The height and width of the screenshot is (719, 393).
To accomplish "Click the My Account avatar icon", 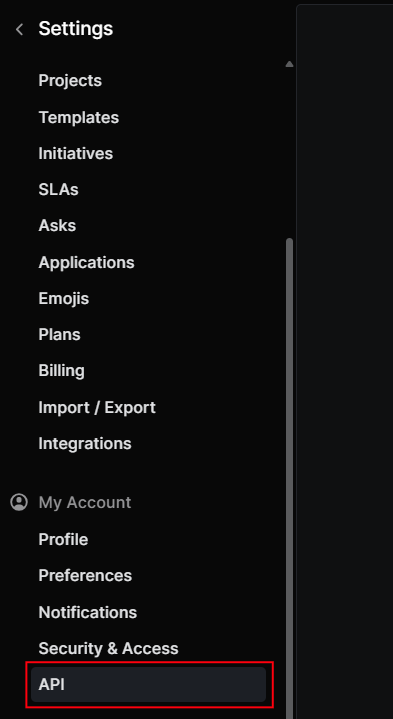I will tap(19, 502).
